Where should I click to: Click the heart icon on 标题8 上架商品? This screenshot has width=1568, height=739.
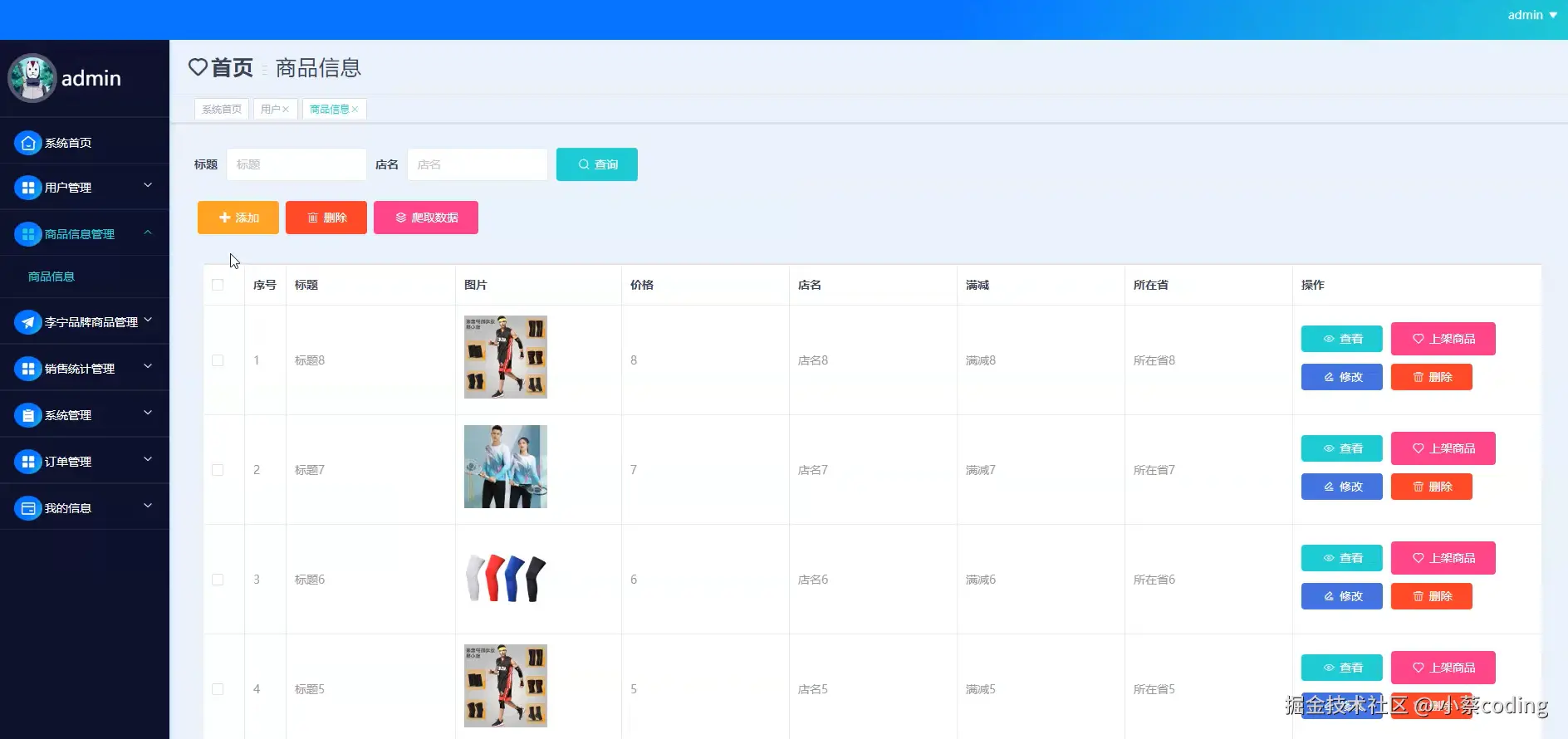(x=1419, y=339)
